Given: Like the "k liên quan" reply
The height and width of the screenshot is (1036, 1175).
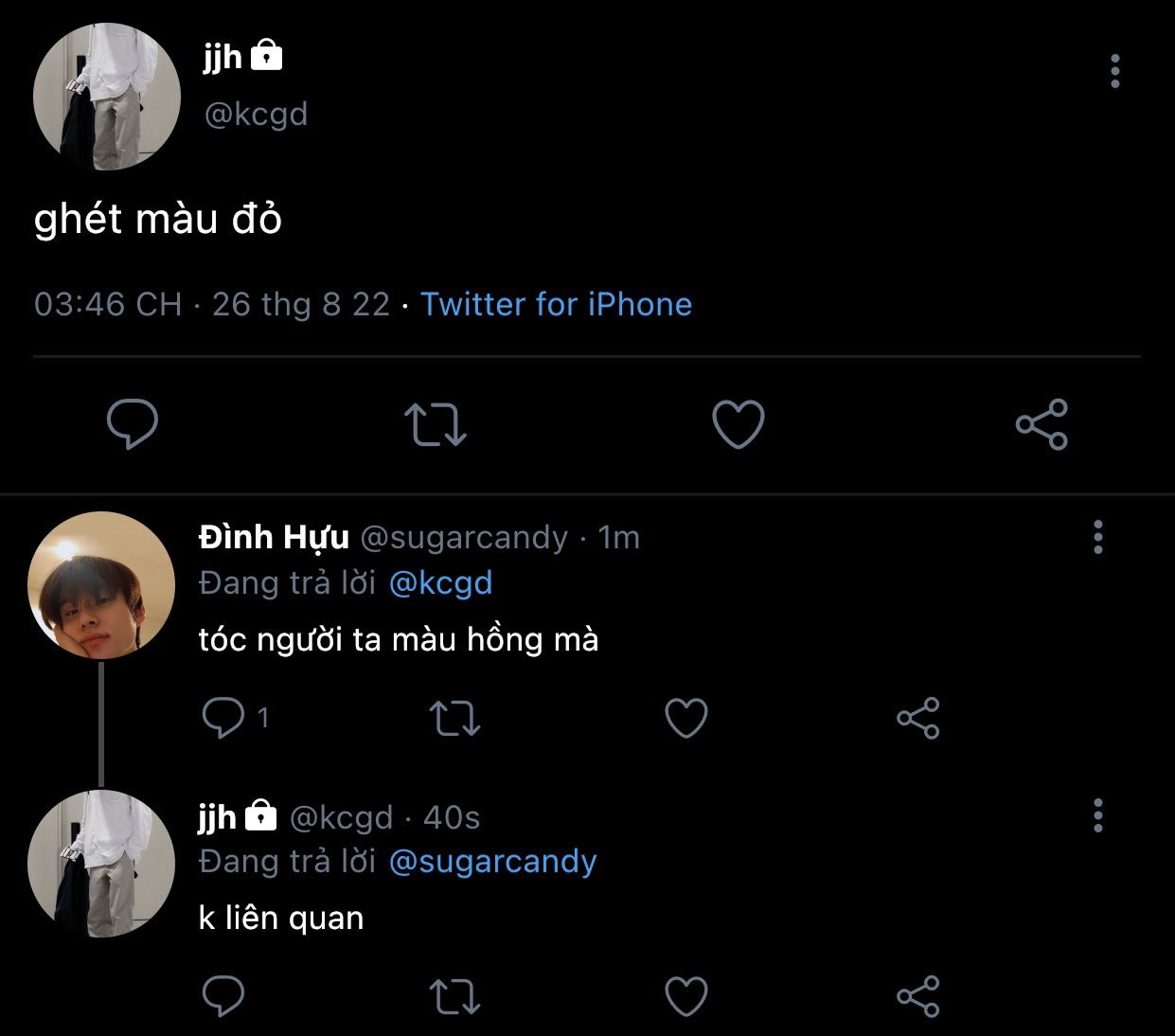Looking at the screenshot, I should [686, 995].
